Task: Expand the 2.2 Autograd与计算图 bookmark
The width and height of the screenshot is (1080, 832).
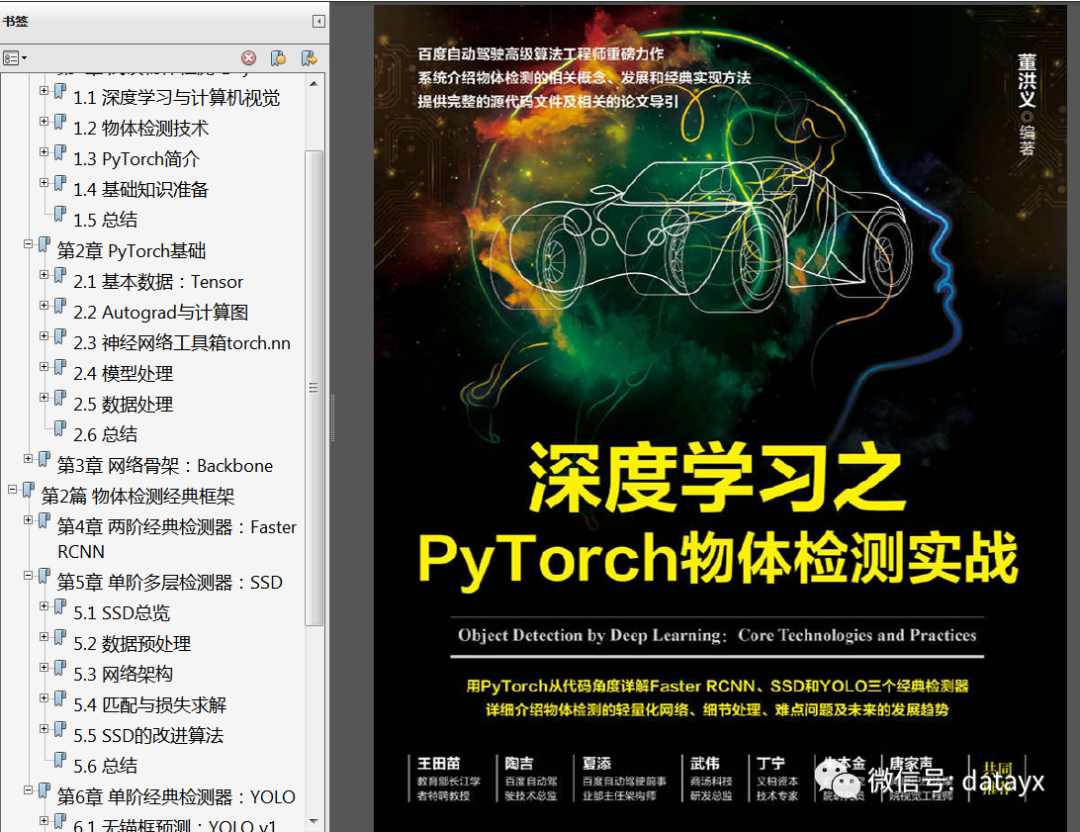Action: pos(44,305)
